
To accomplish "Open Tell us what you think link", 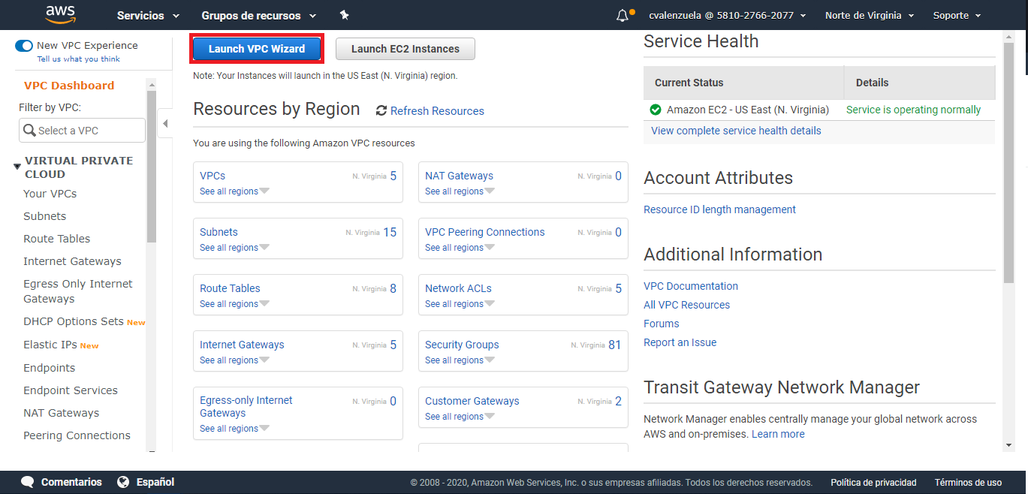I will [79, 59].
